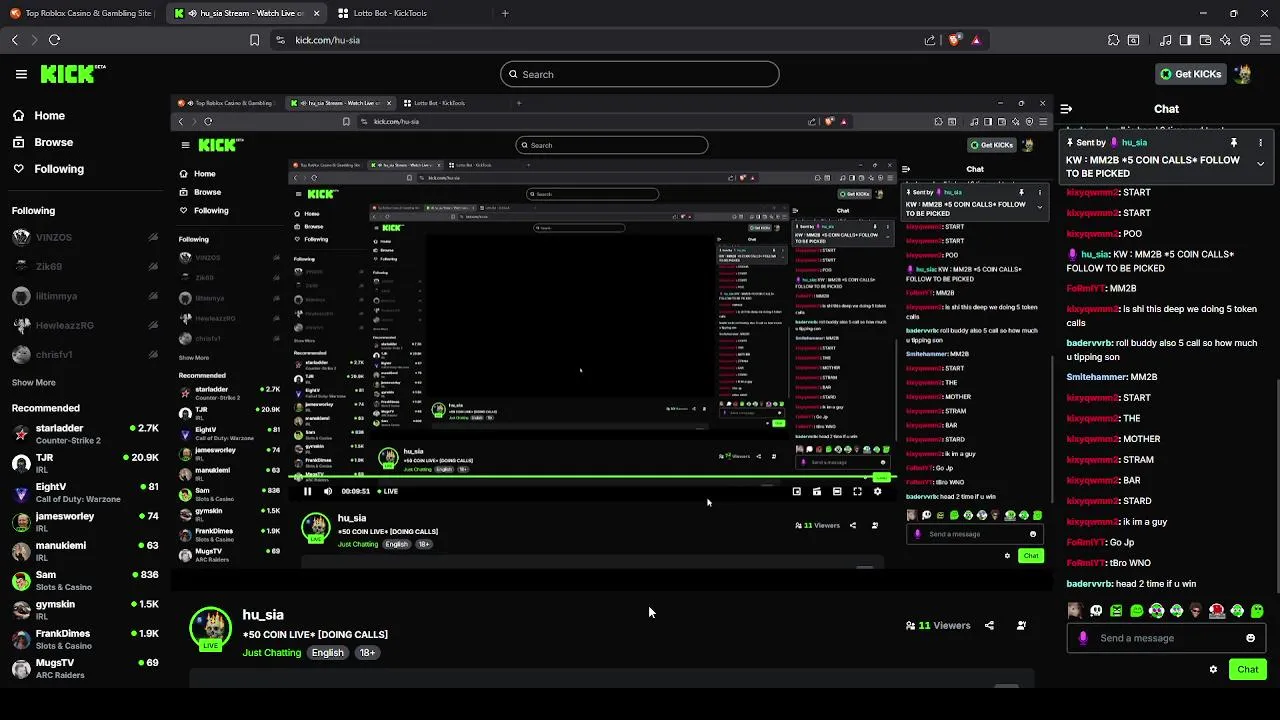Go back in the browser
Viewport: 1280px width, 720px height.
click(x=15, y=40)
